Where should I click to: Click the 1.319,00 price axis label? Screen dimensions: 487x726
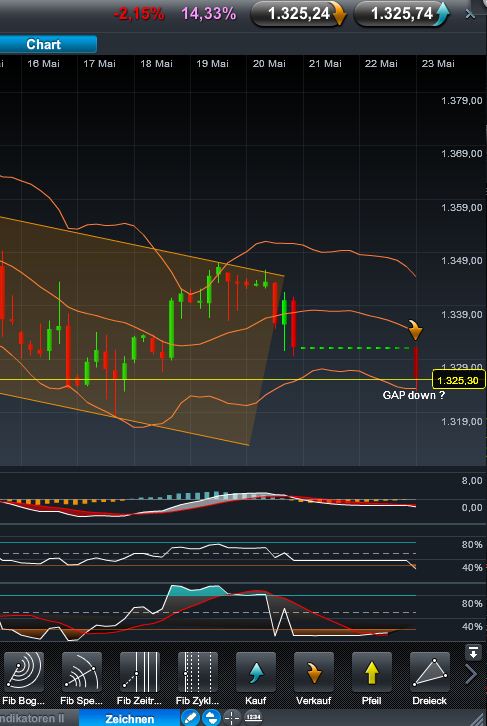click(462, 421)
